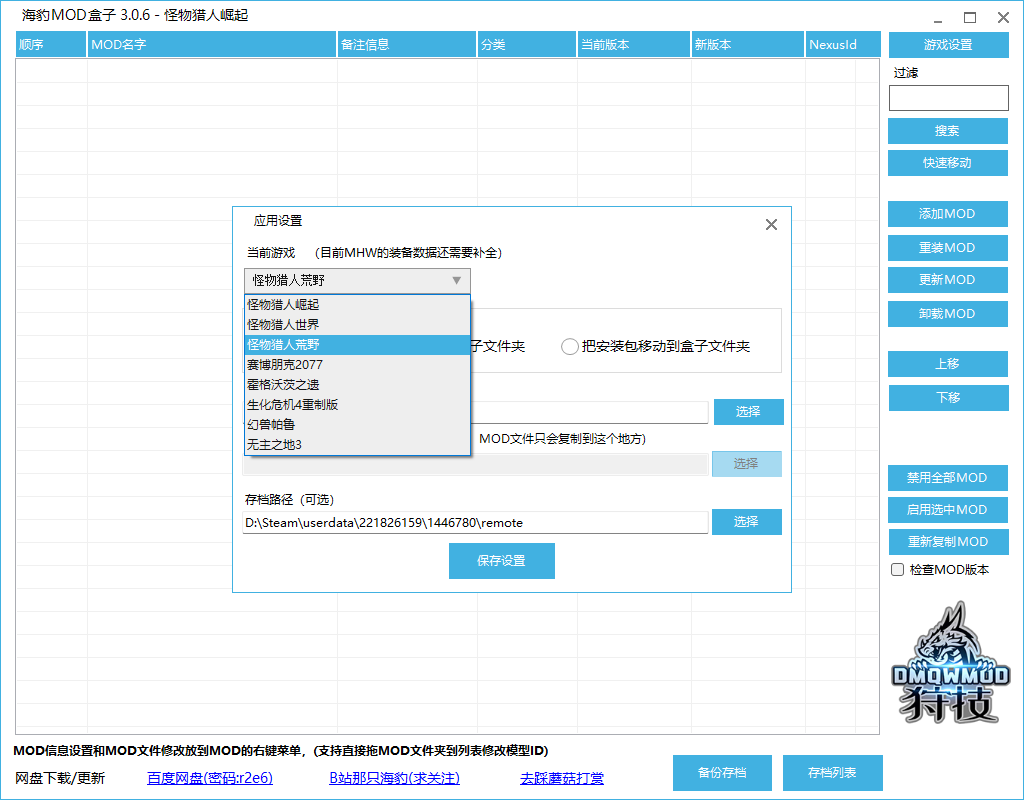Click the DMQWMOD dragon logo
1024x800 pixels.
click(950, 661)
